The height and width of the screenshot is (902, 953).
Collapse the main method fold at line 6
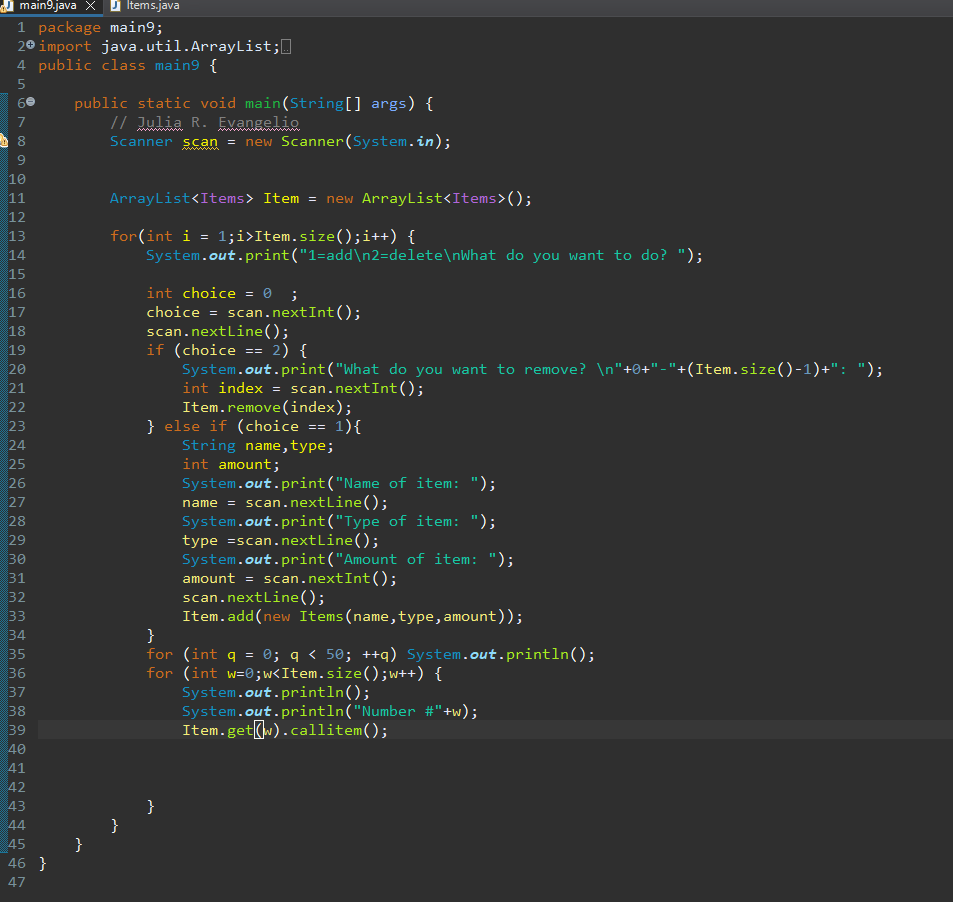tap(30, 100)
